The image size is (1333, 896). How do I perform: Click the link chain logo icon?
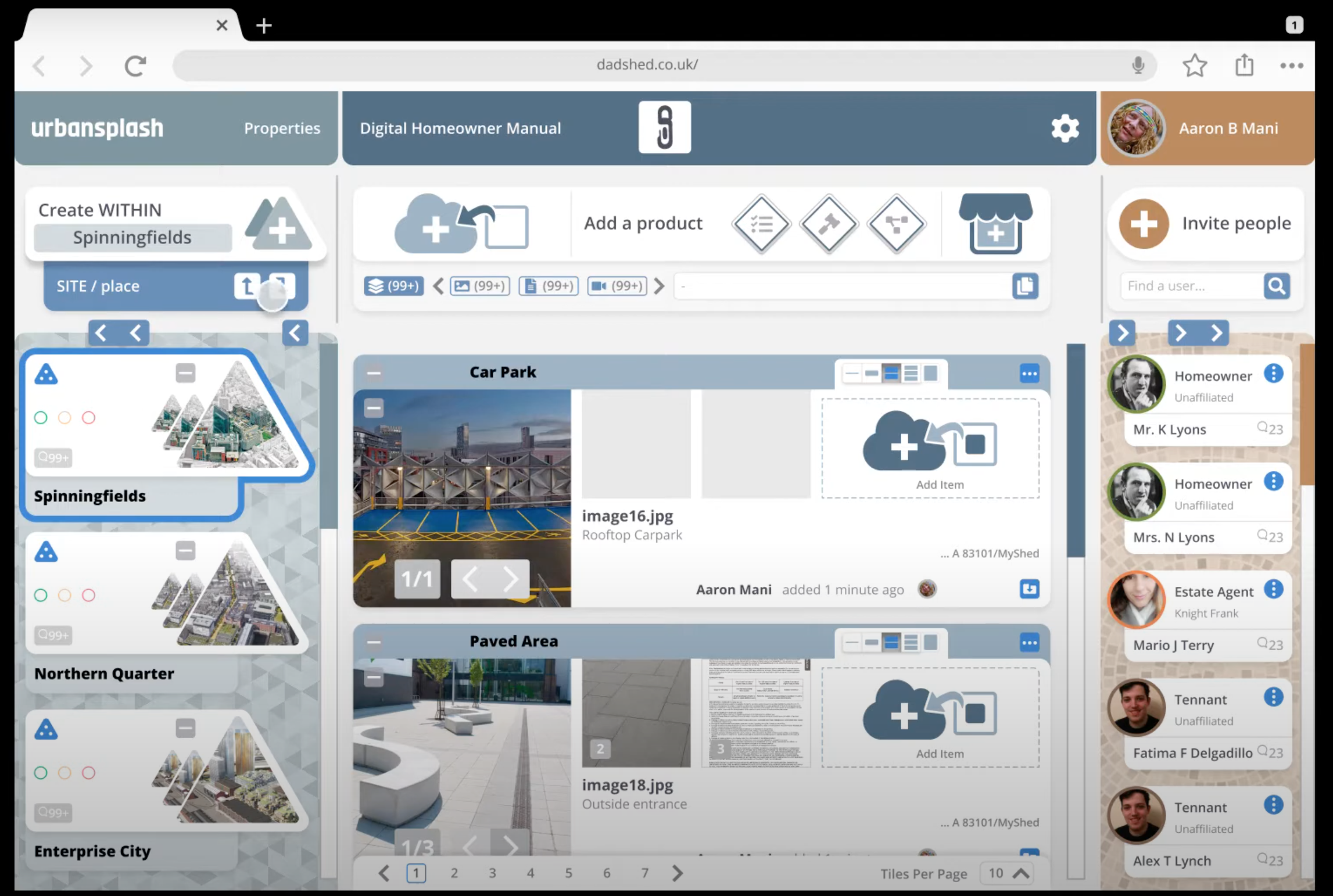click(x=664, y=127)
